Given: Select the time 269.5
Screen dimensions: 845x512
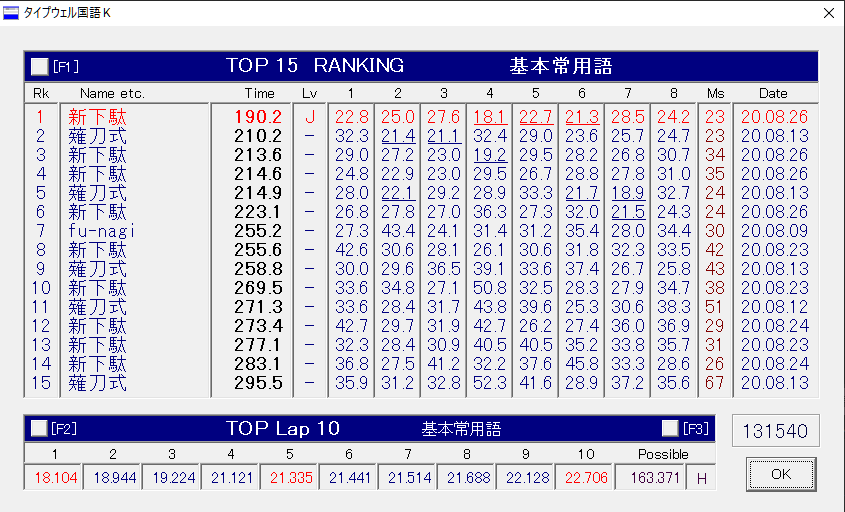Looking at the screenshot, I should (258, 288).
